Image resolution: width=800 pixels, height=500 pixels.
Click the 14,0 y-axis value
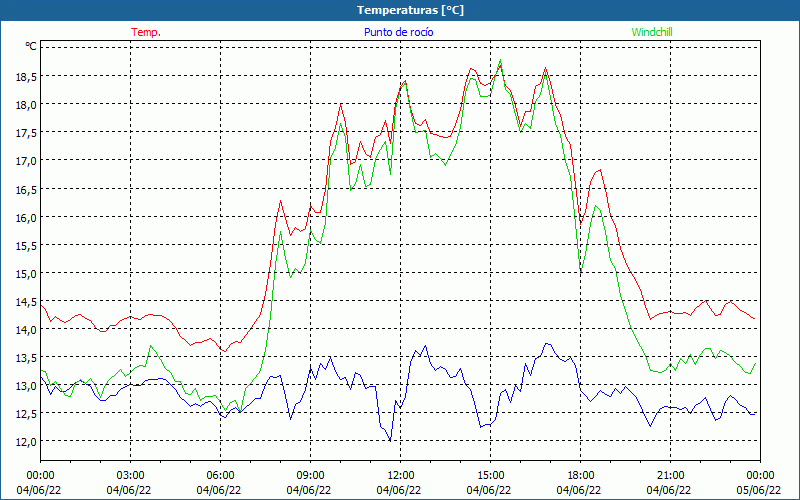(x=28, y=330)
